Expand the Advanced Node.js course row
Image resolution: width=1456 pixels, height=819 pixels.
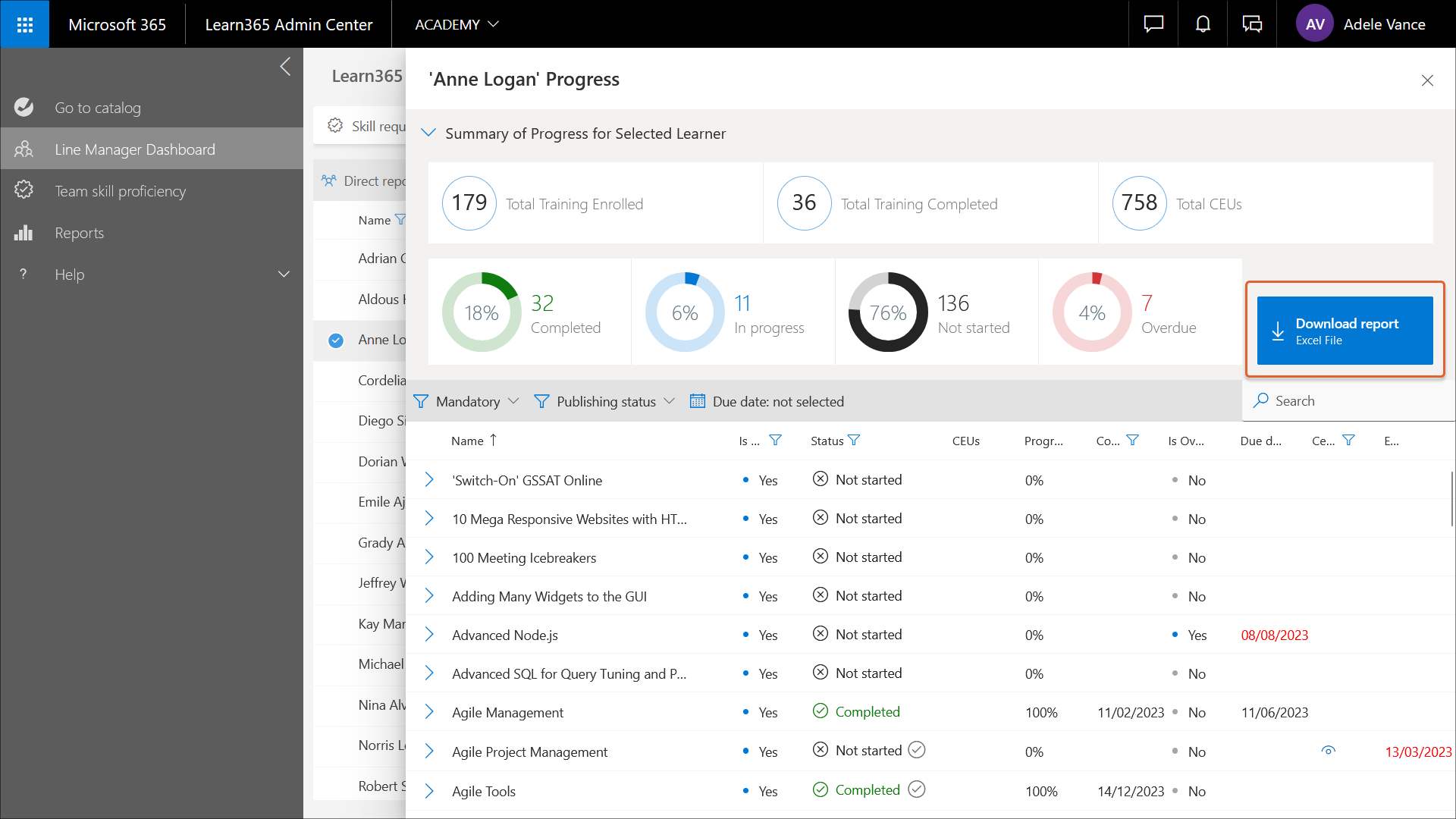429,635
